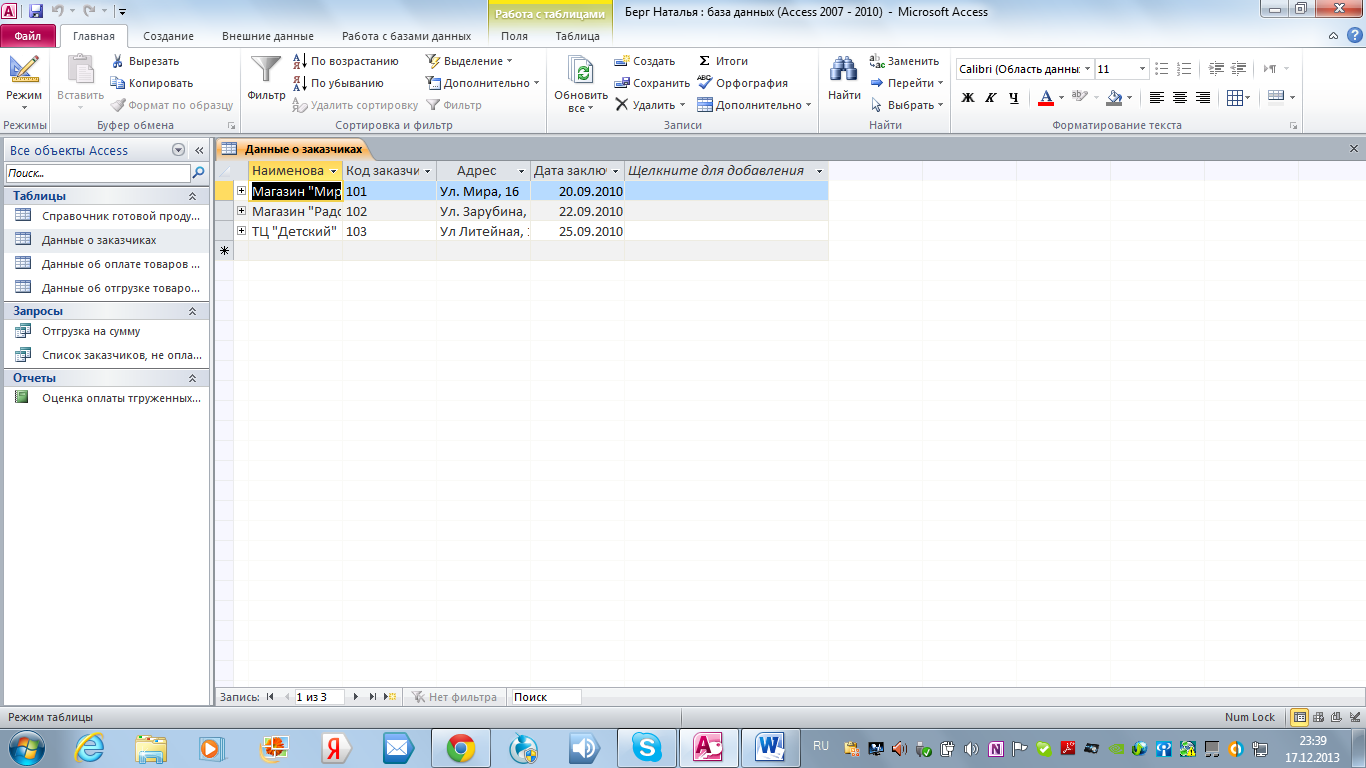The height and width of the screenshot is (768, 1366).
Task: Open the font size dropdown
Action: 1143,69
